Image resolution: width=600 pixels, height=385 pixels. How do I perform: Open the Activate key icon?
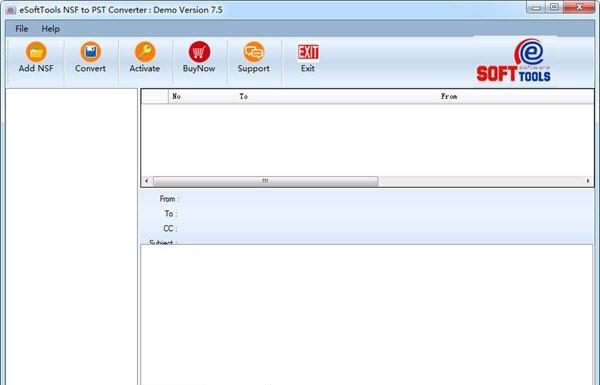(145, 52)
